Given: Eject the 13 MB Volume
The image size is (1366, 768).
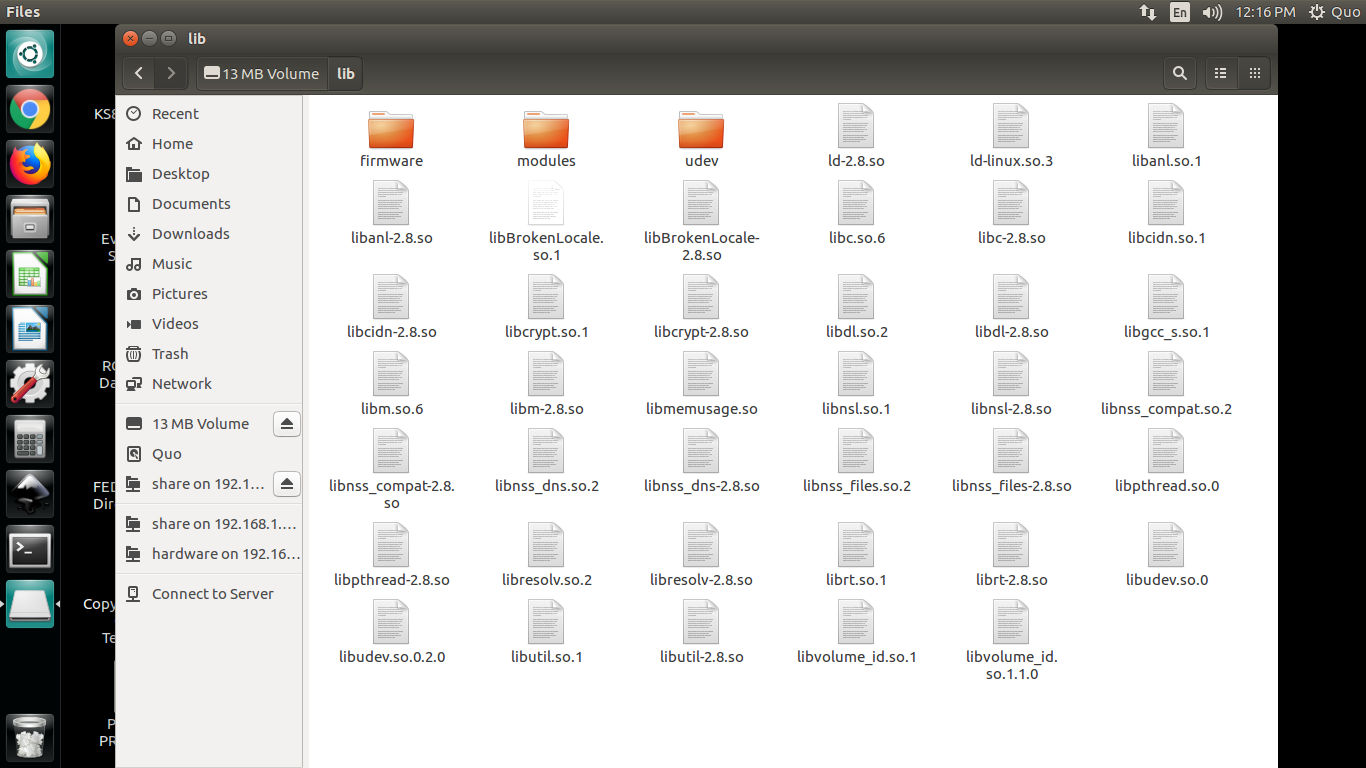Looking at the screenshot, I should point(287,424).
